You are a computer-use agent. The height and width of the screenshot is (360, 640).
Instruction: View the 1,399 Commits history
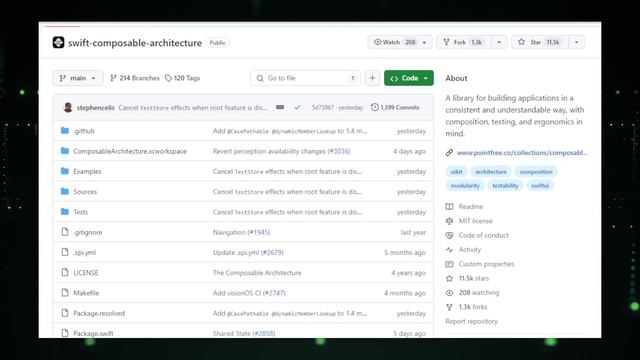tap(395, 107)
